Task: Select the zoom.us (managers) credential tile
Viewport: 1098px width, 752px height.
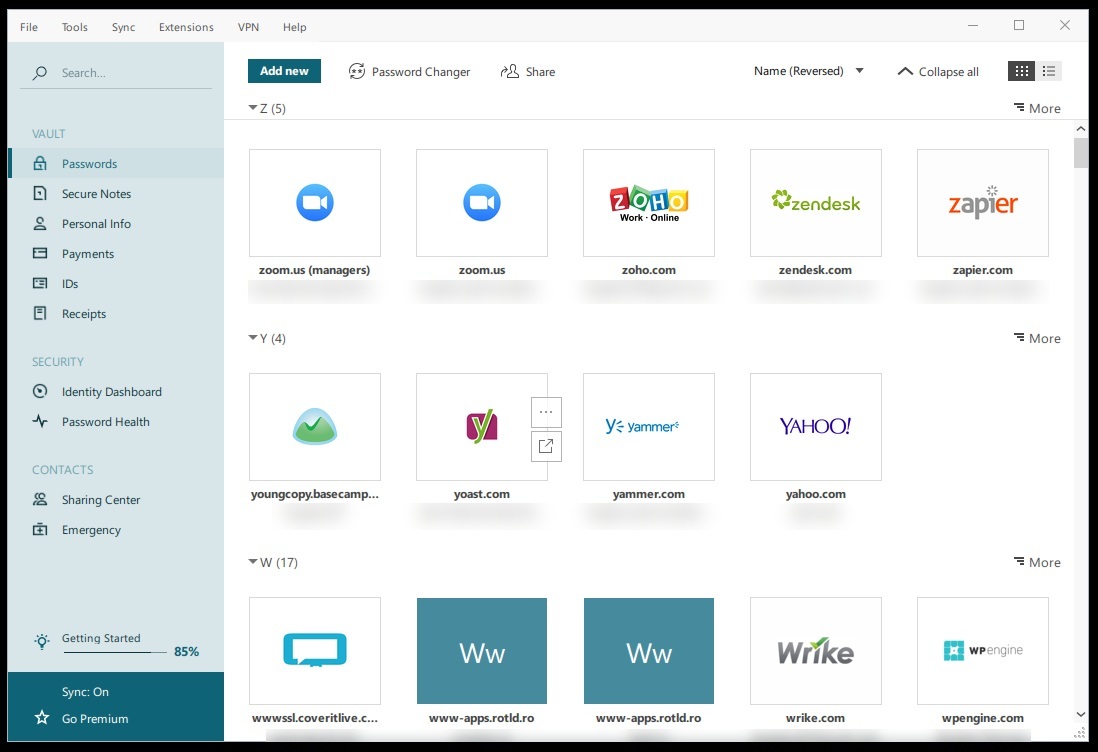Action: (315, 202)
